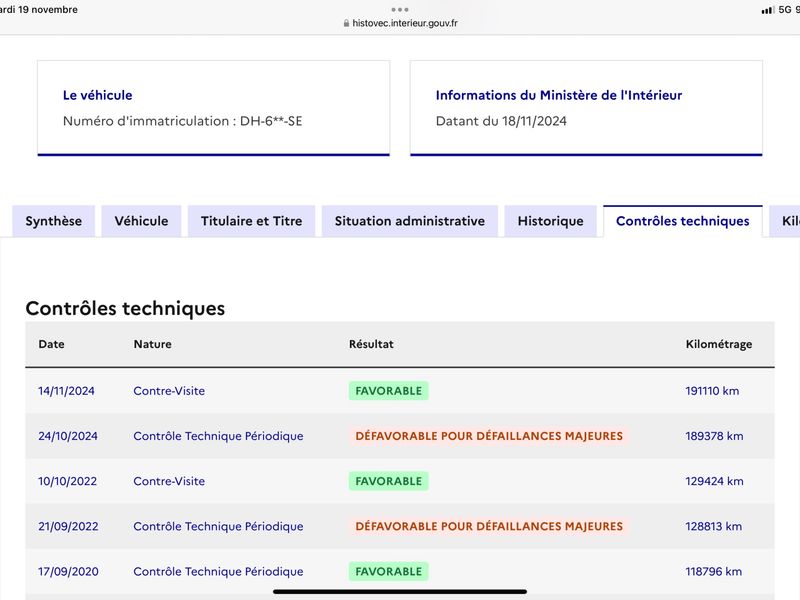This screenshot has width=800, height=600.
Task: Tap the 5G network indicator
Action: (785, 10)
